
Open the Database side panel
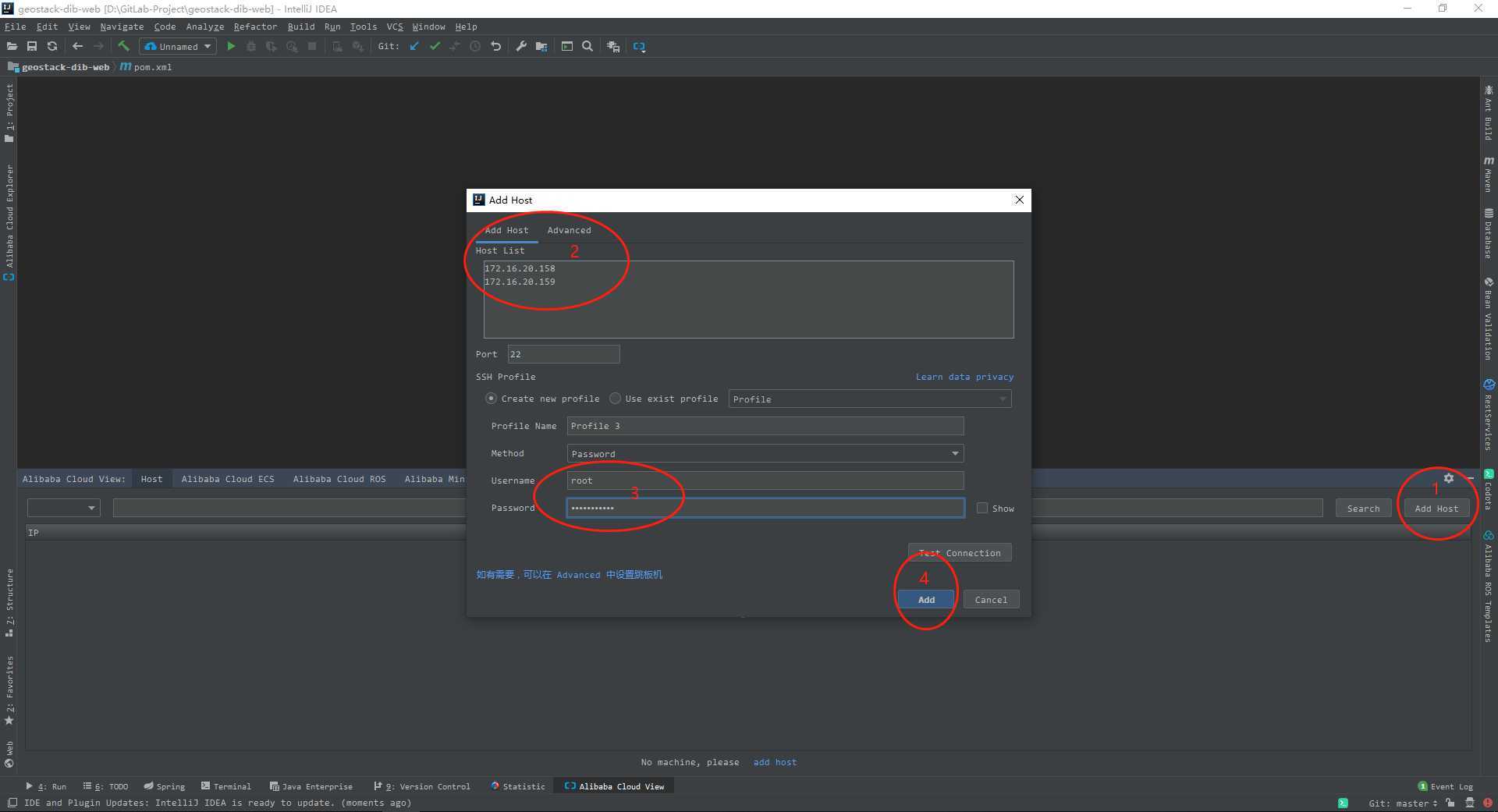coord(1489,233)
